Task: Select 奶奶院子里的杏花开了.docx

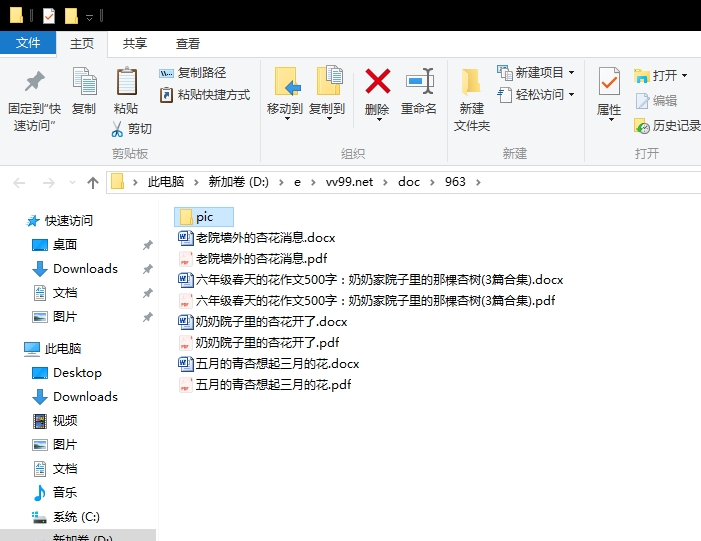Action: [x=262, y=321]
